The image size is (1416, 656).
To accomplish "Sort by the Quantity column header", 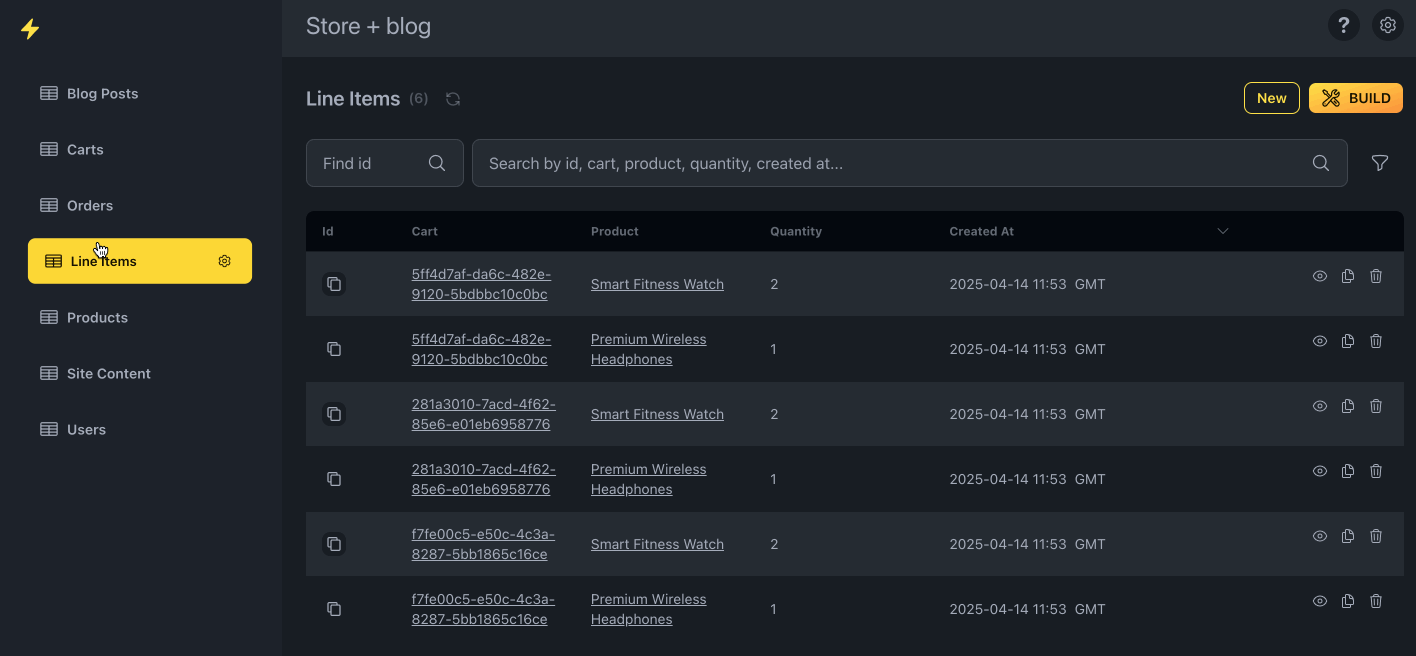I will click(x=795, y=231).
